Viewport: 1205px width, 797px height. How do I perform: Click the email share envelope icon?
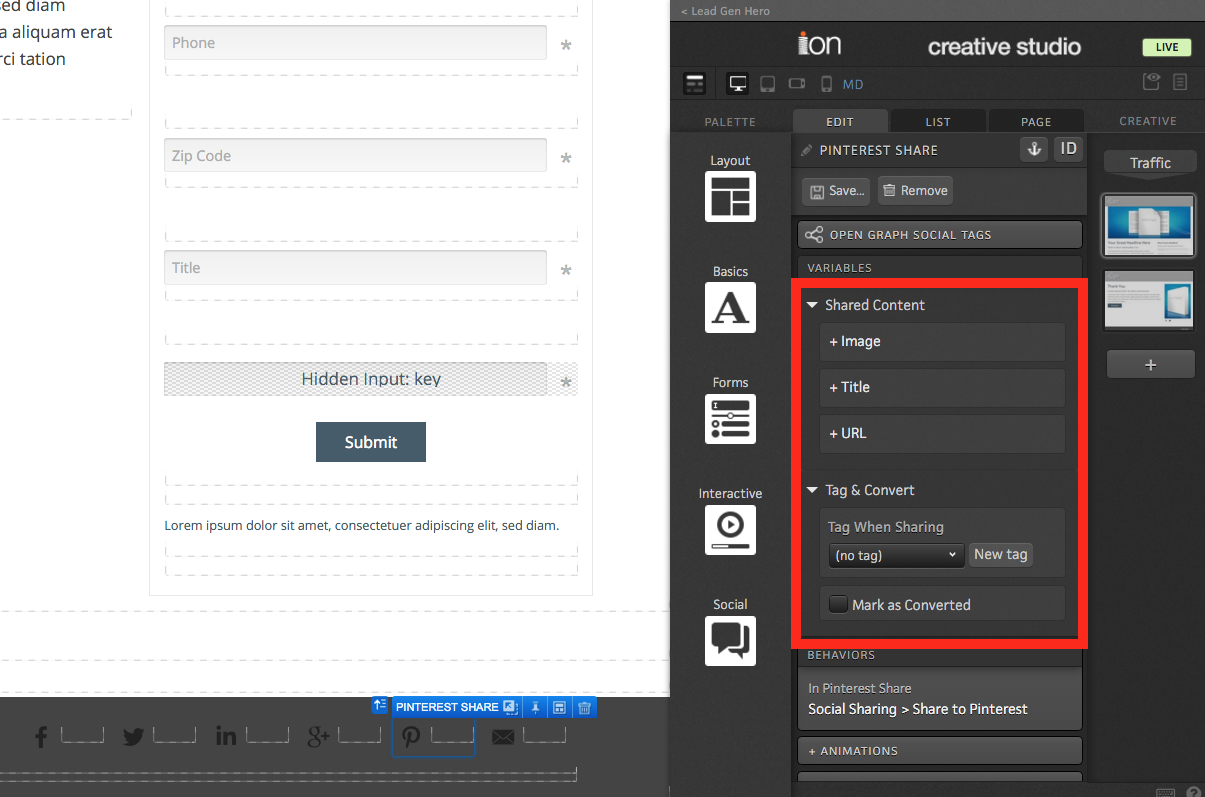click(x=503, y=738)
